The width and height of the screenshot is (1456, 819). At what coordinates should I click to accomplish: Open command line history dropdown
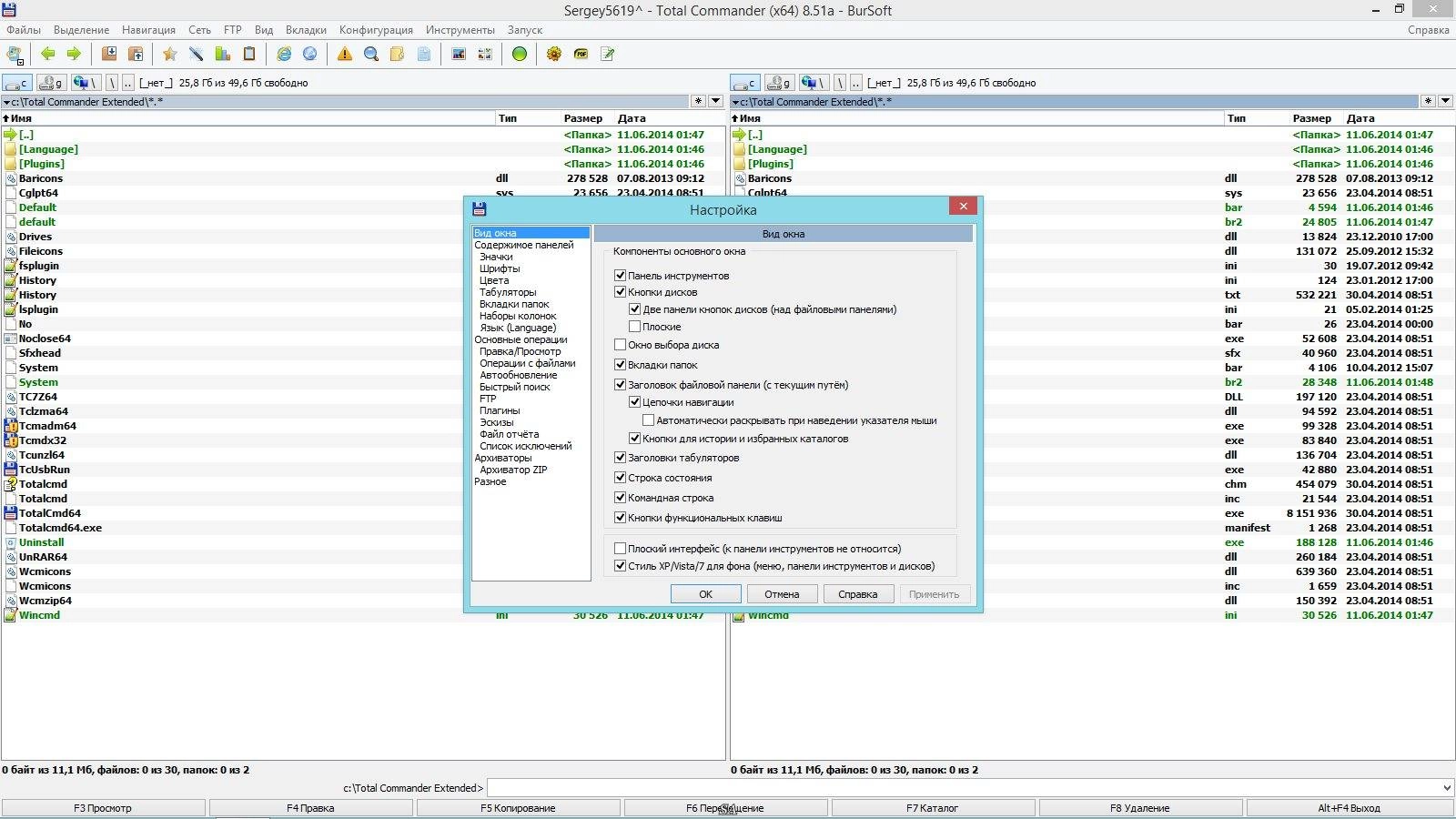tap(1447, 788)
